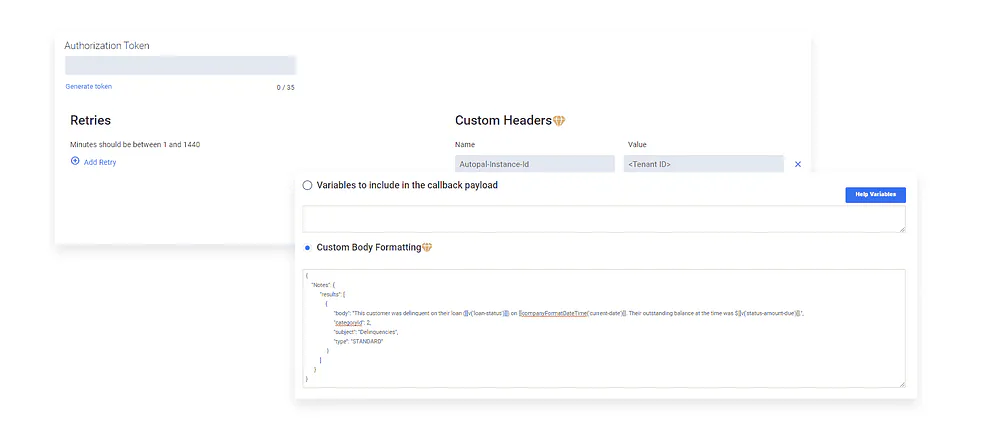Click the Name column label
Image resolution: width=1000 pixels, height=431 pixels.
465,145
